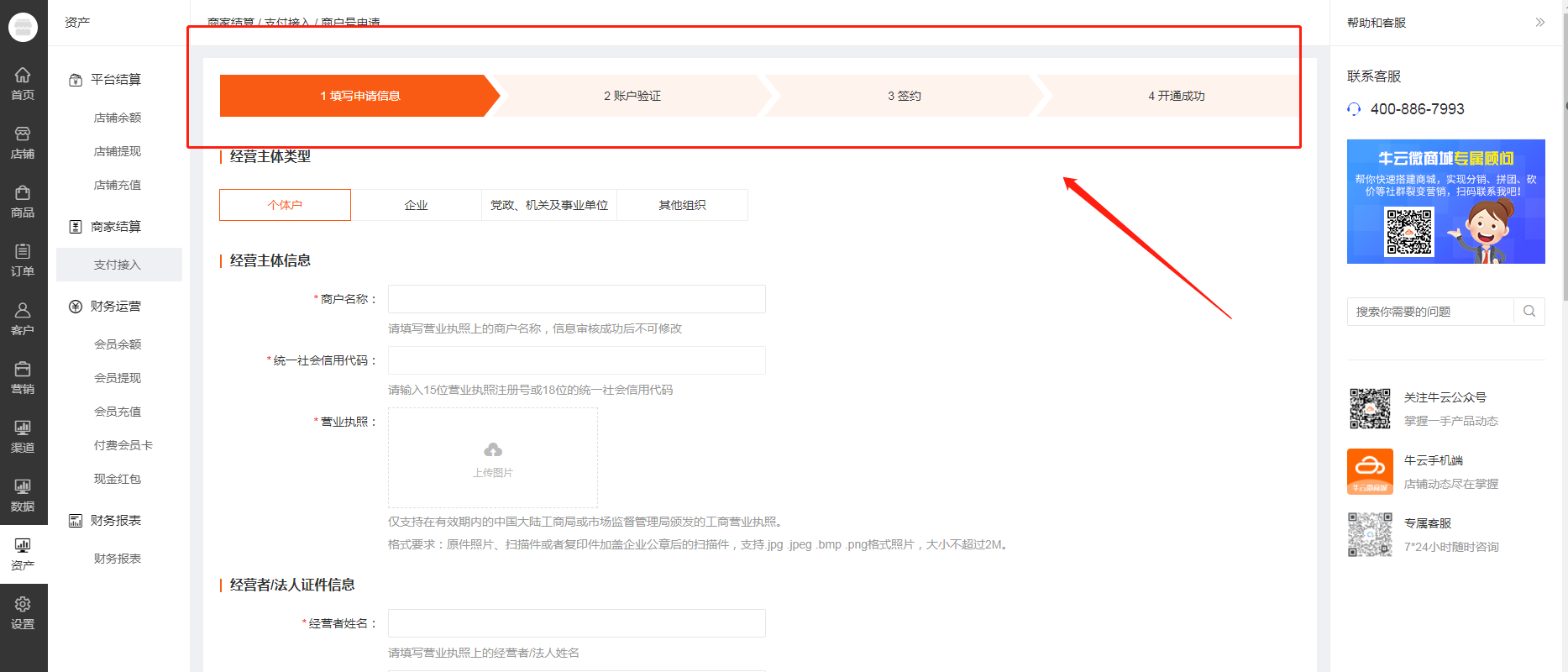Image resolution: width=1568 pixels, height=672 pixels.
Task: Open 现金红包 in the sidebar menu
Action: [x=118, y=479]
